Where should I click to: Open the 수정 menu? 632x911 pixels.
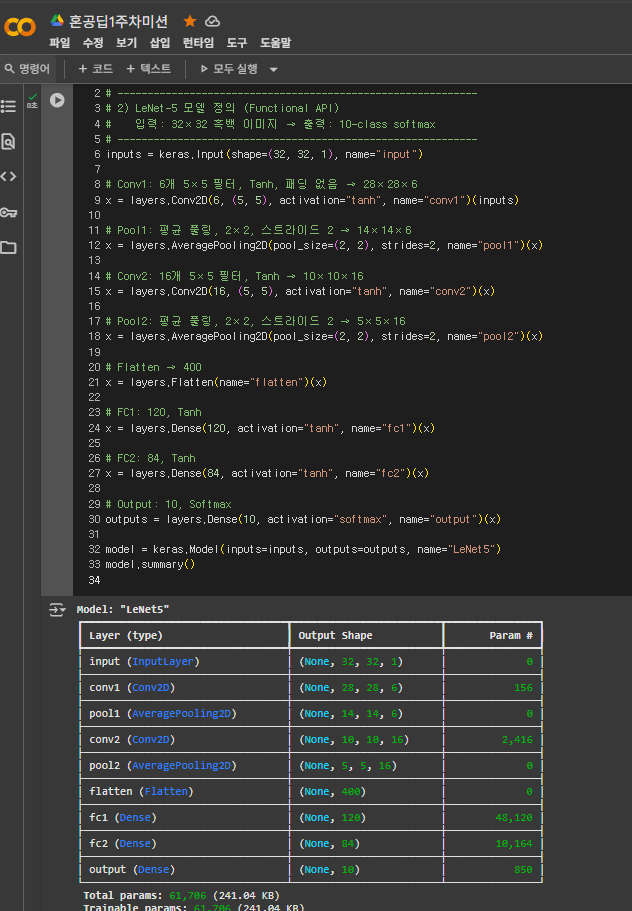pos(93,43)
